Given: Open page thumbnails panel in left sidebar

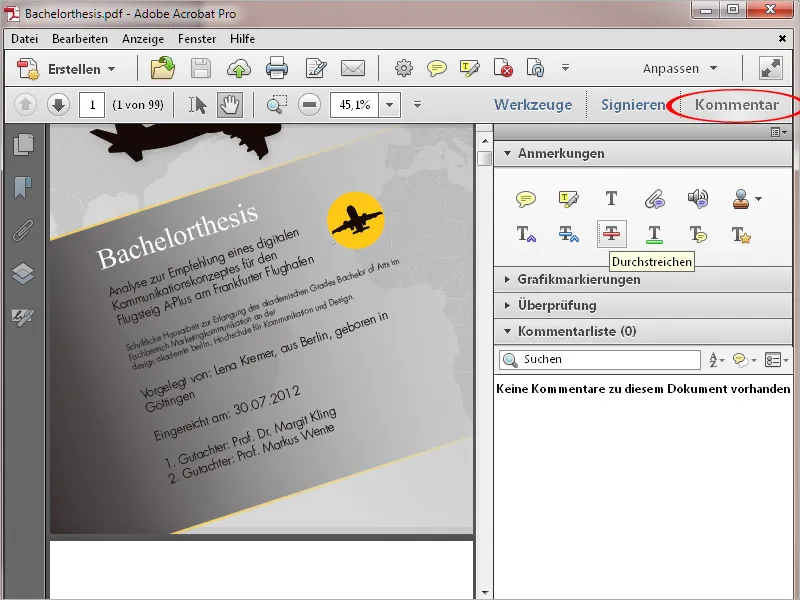Looking at the screenshot, I should coord(23,145).
